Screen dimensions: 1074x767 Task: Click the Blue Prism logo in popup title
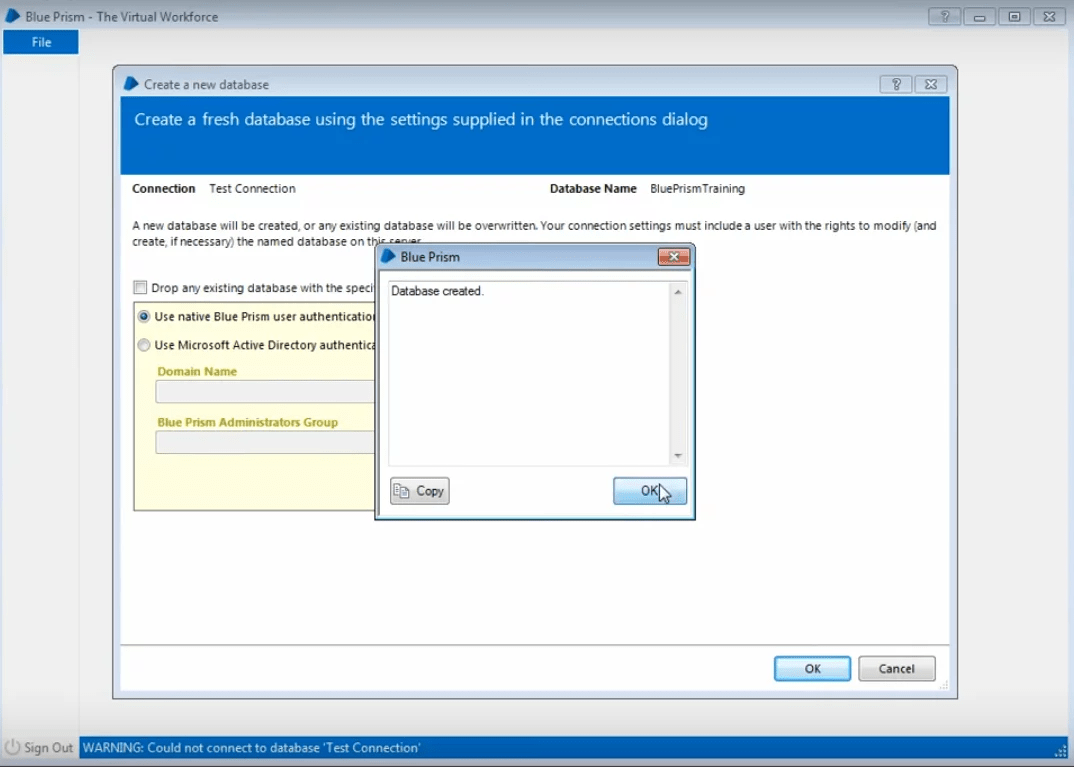(388, 257)
